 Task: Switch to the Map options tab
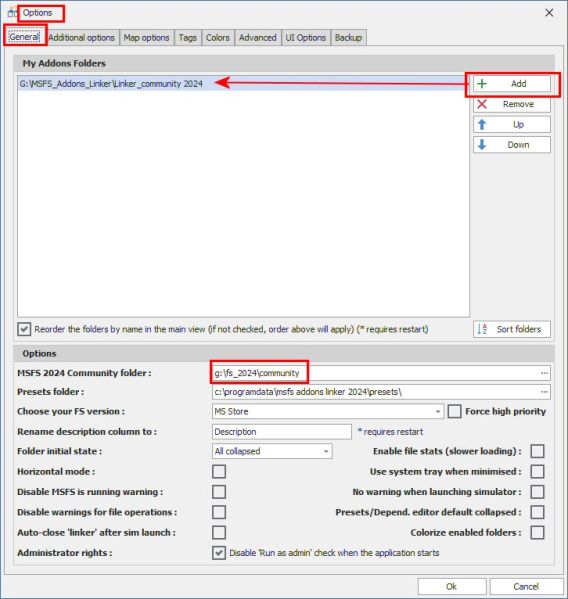click(x=147, y=37)
